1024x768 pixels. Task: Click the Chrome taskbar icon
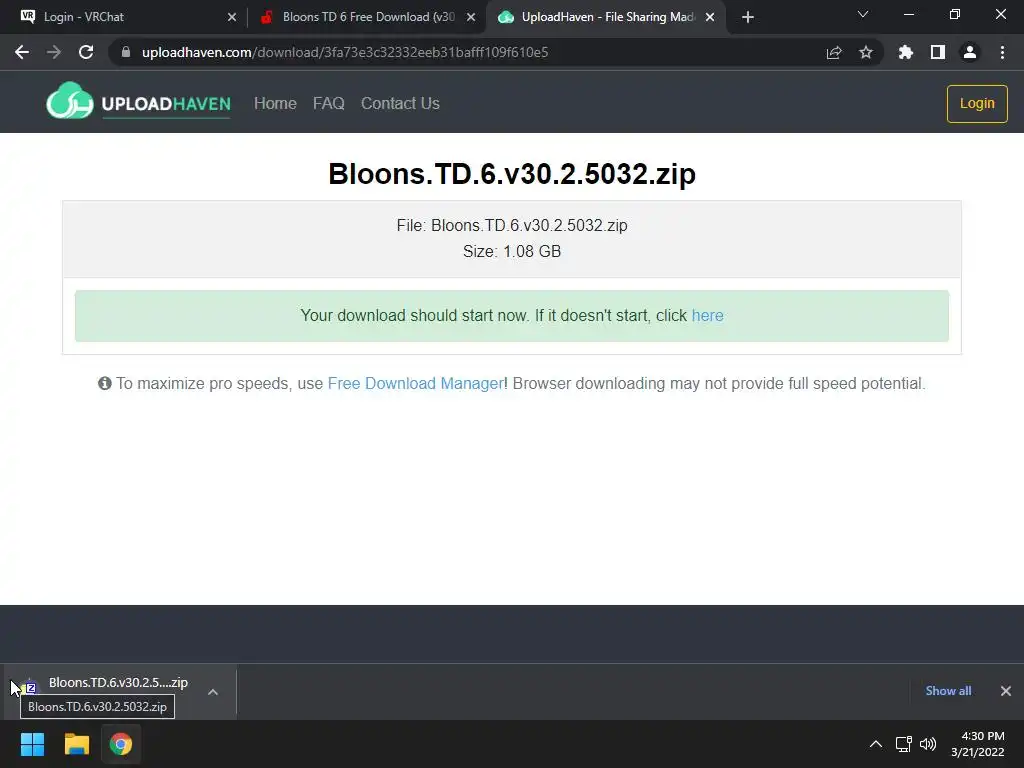pyautogui.click(x=121, y=744)
